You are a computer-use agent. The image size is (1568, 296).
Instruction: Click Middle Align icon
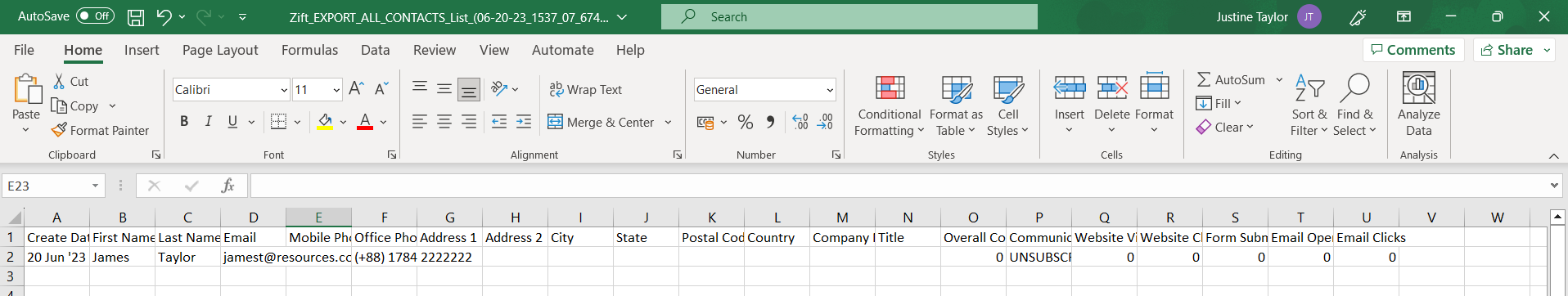click(444, 89)
